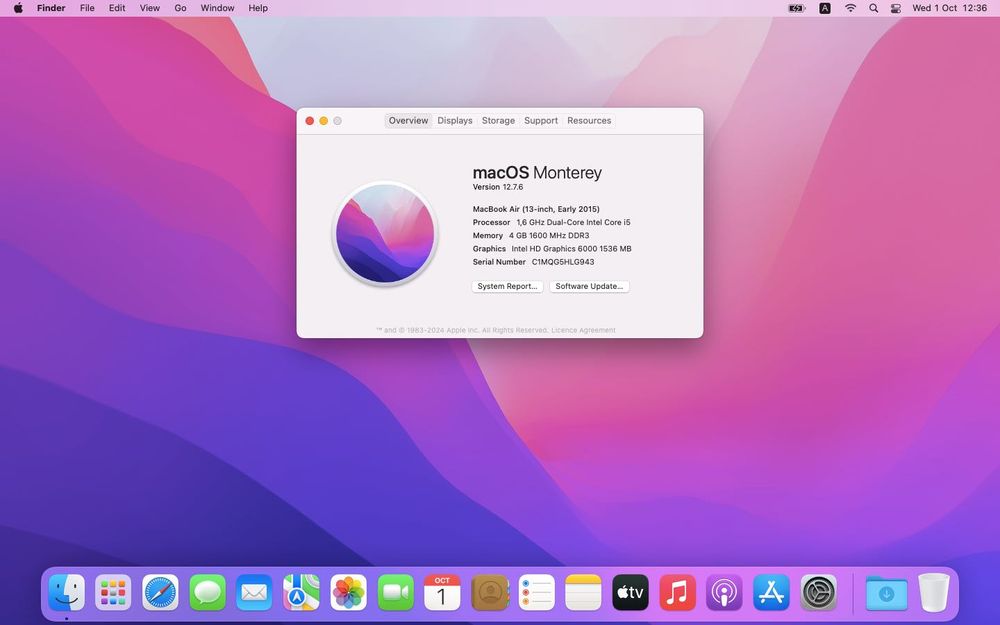Select the Overview tab
The width and height of the screenshot is (1000, 625).
[x=408, y=121]
